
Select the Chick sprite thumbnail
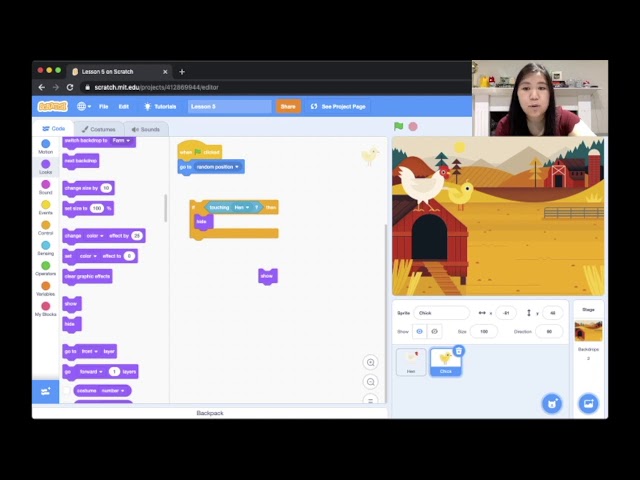tap(446, 362)
